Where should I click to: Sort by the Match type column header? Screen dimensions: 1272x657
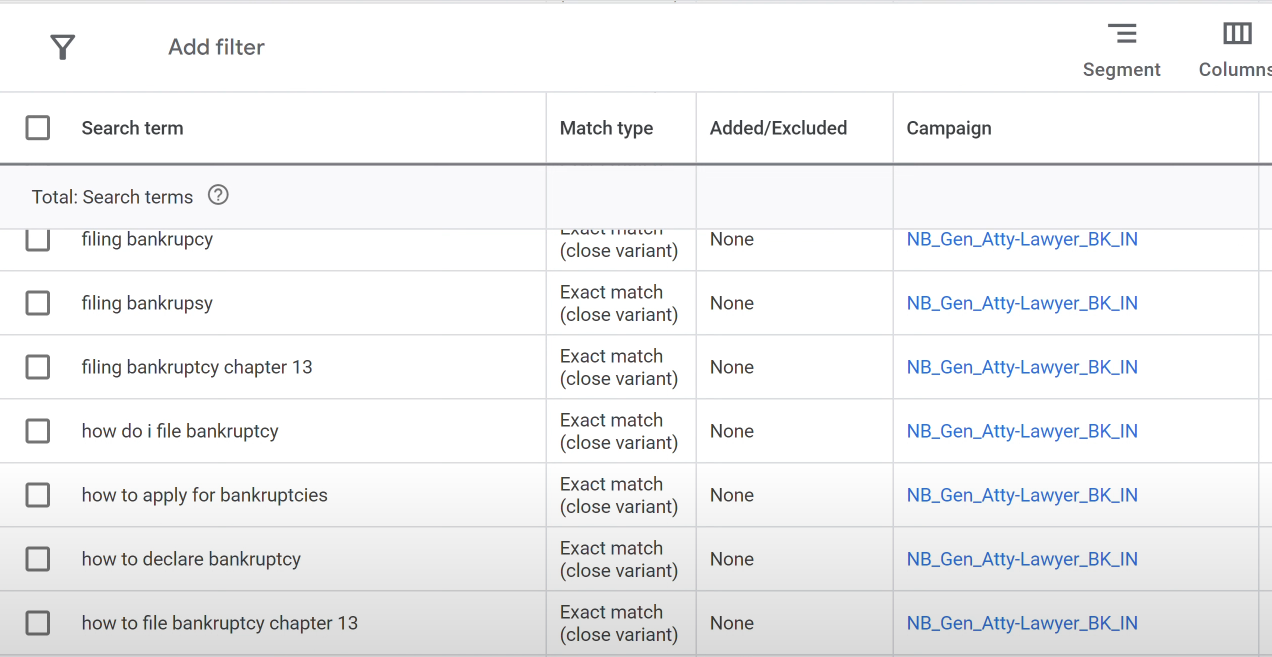(x=606, y=128)
